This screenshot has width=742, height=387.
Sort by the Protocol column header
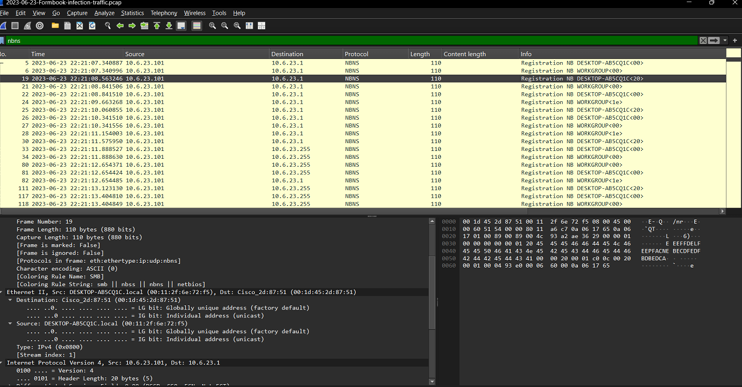click(375, 54)
